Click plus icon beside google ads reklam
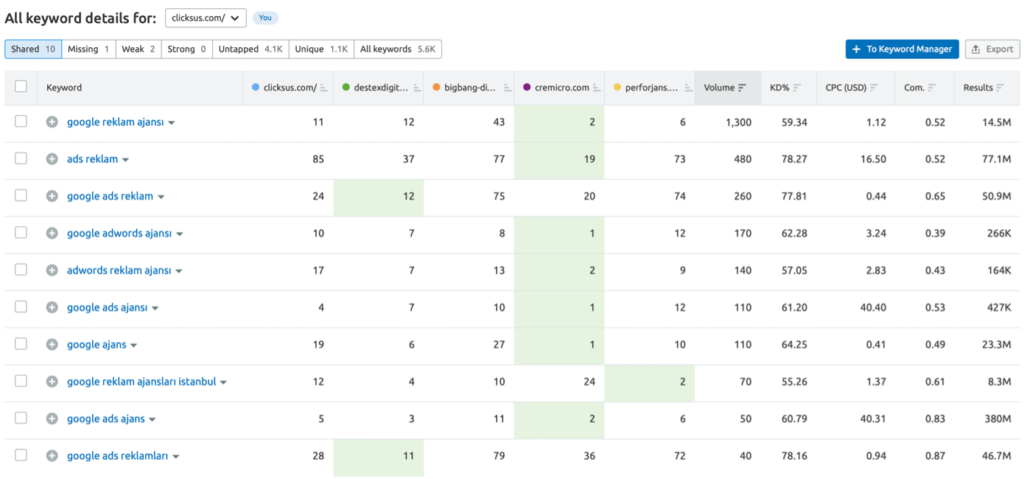1024x479 pixels. click(x=52, y=196)
